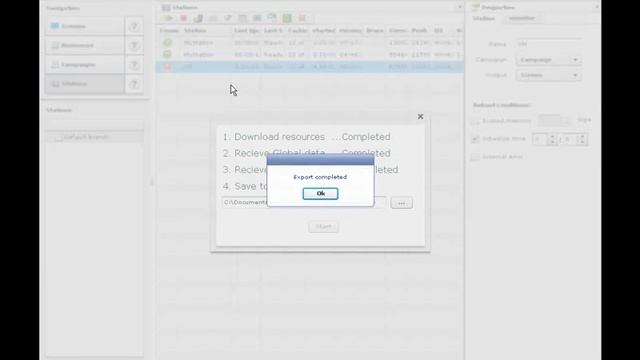The width and height of the screenshot is (640, 360).
Task: Click the red icon right after the green arrow
Action: click(x=183, y=18)
